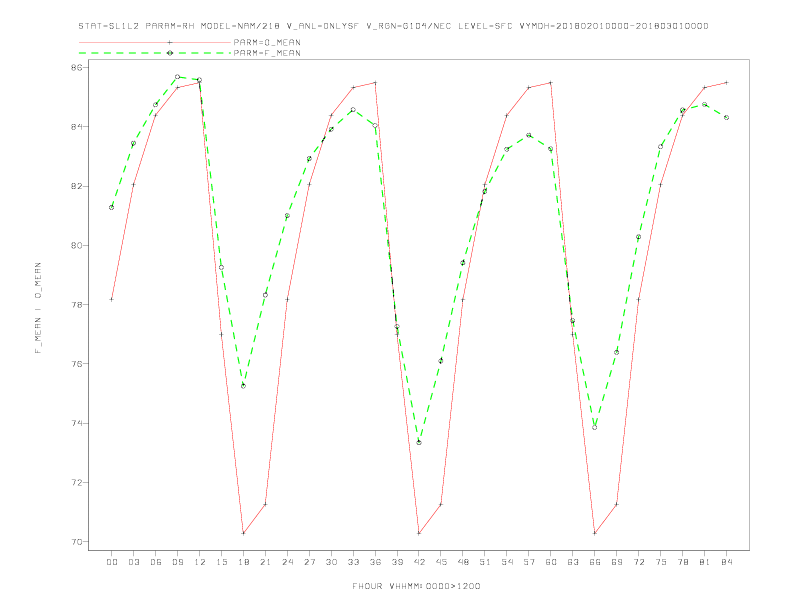Click the O_MEAN plus marker at hour 00
792x612 pixels.
[112, 299]
